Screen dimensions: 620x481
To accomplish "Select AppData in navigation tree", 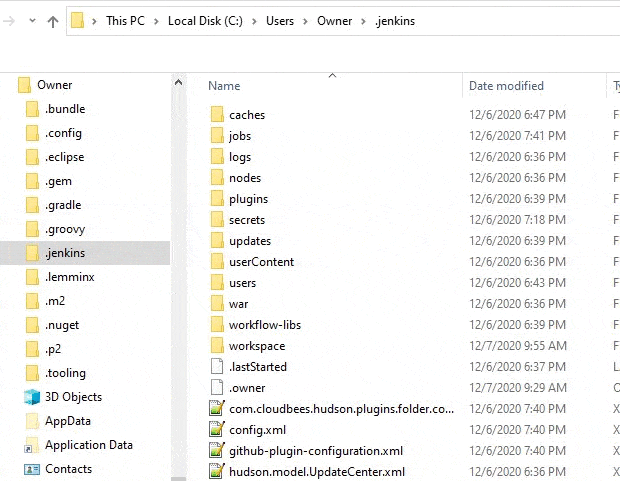I will (x=68, y=421).
